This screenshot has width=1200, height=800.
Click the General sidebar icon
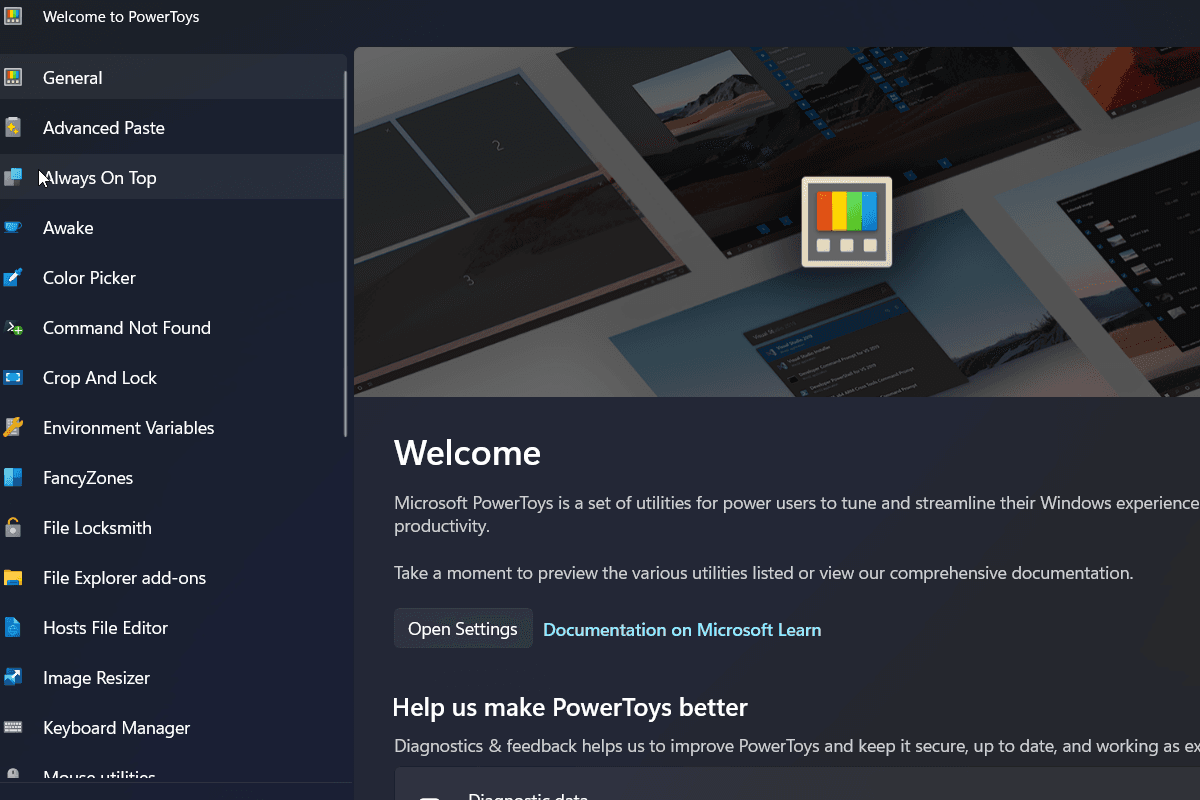click(x=12, y=77)
